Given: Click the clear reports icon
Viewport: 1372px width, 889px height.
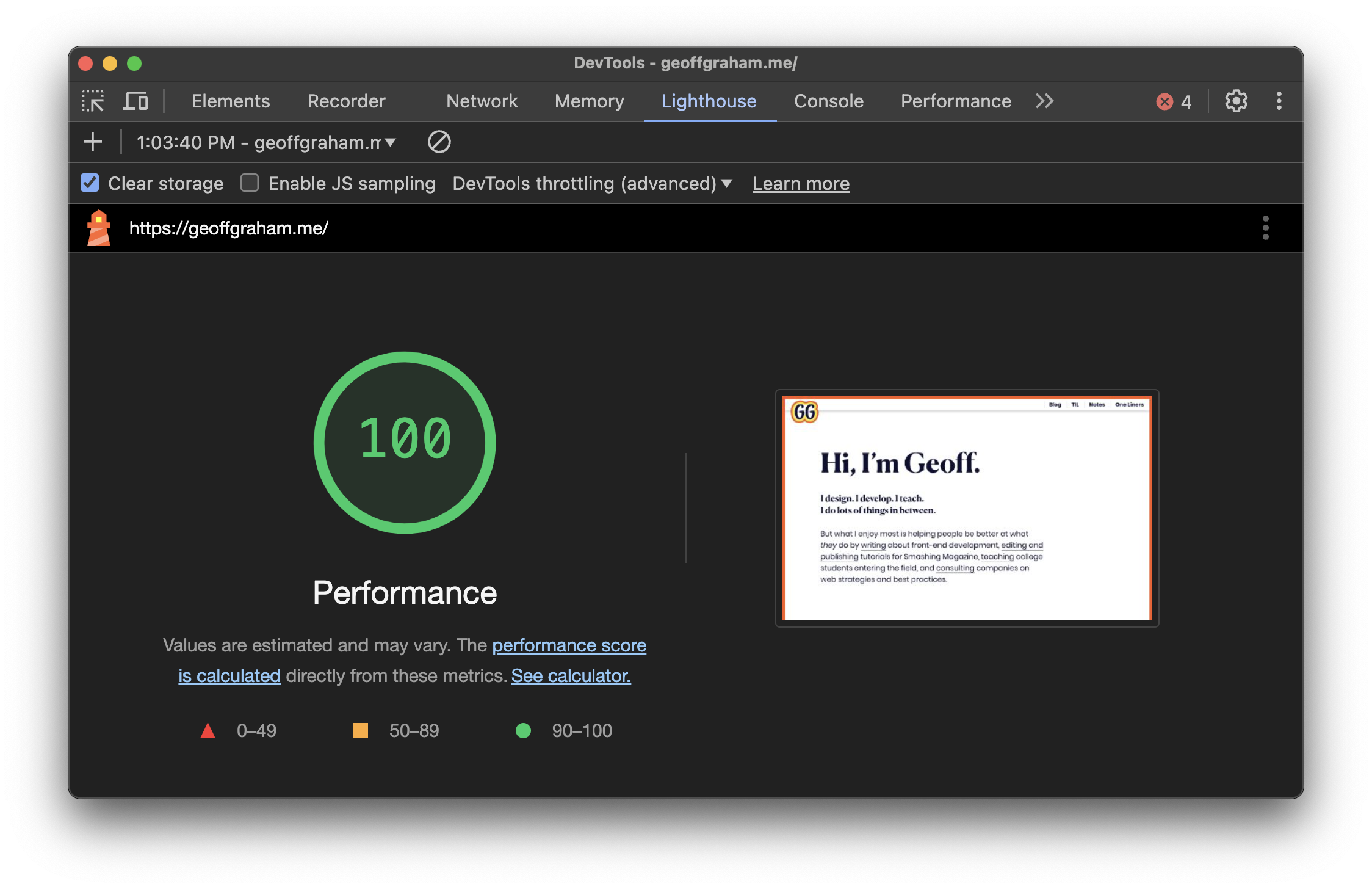Looking at the screenshot, I should click(439, 142).
